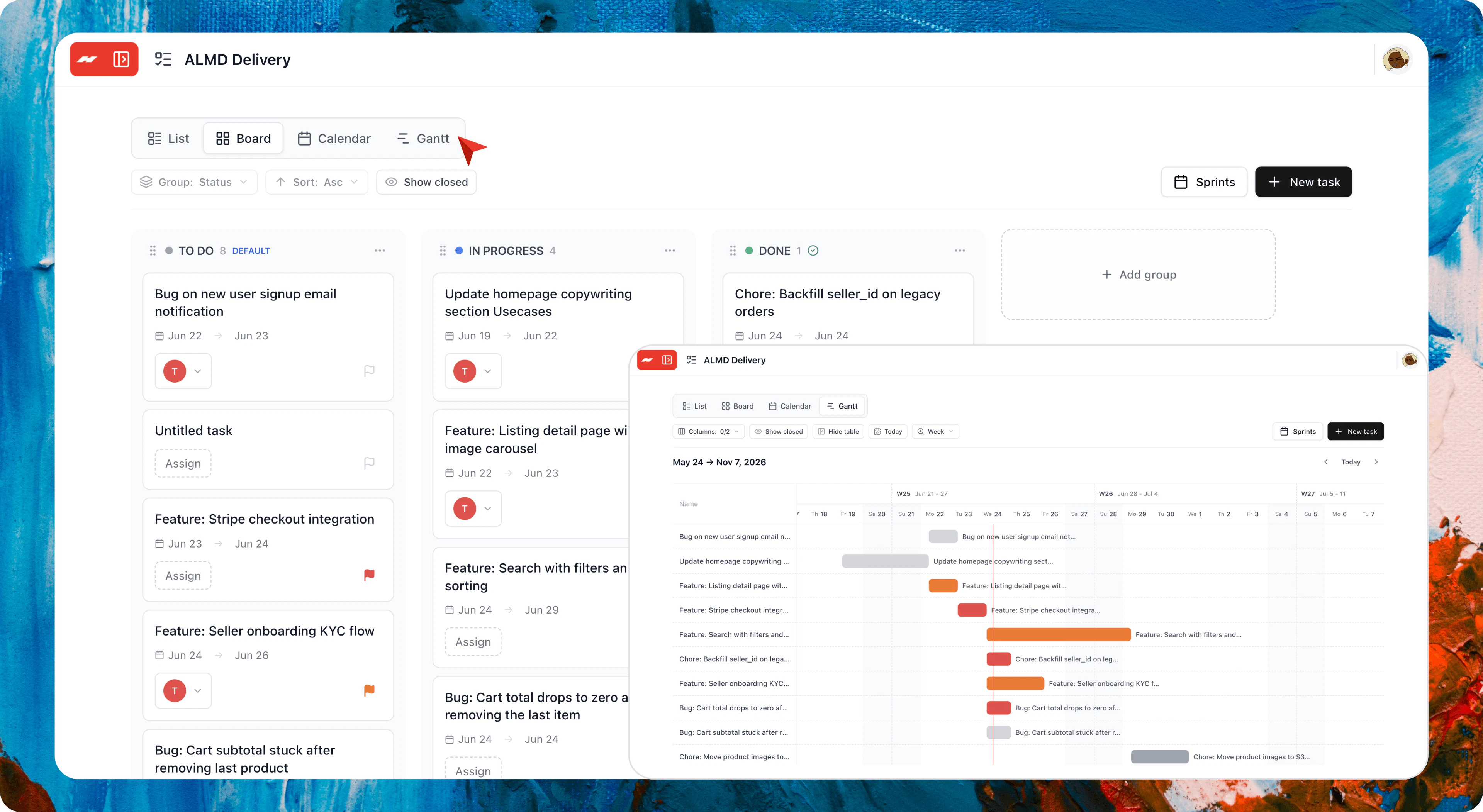Open TO DO column more options
Image resolution: width=1483 pixels, height=812 pixels.
(380, 251)
